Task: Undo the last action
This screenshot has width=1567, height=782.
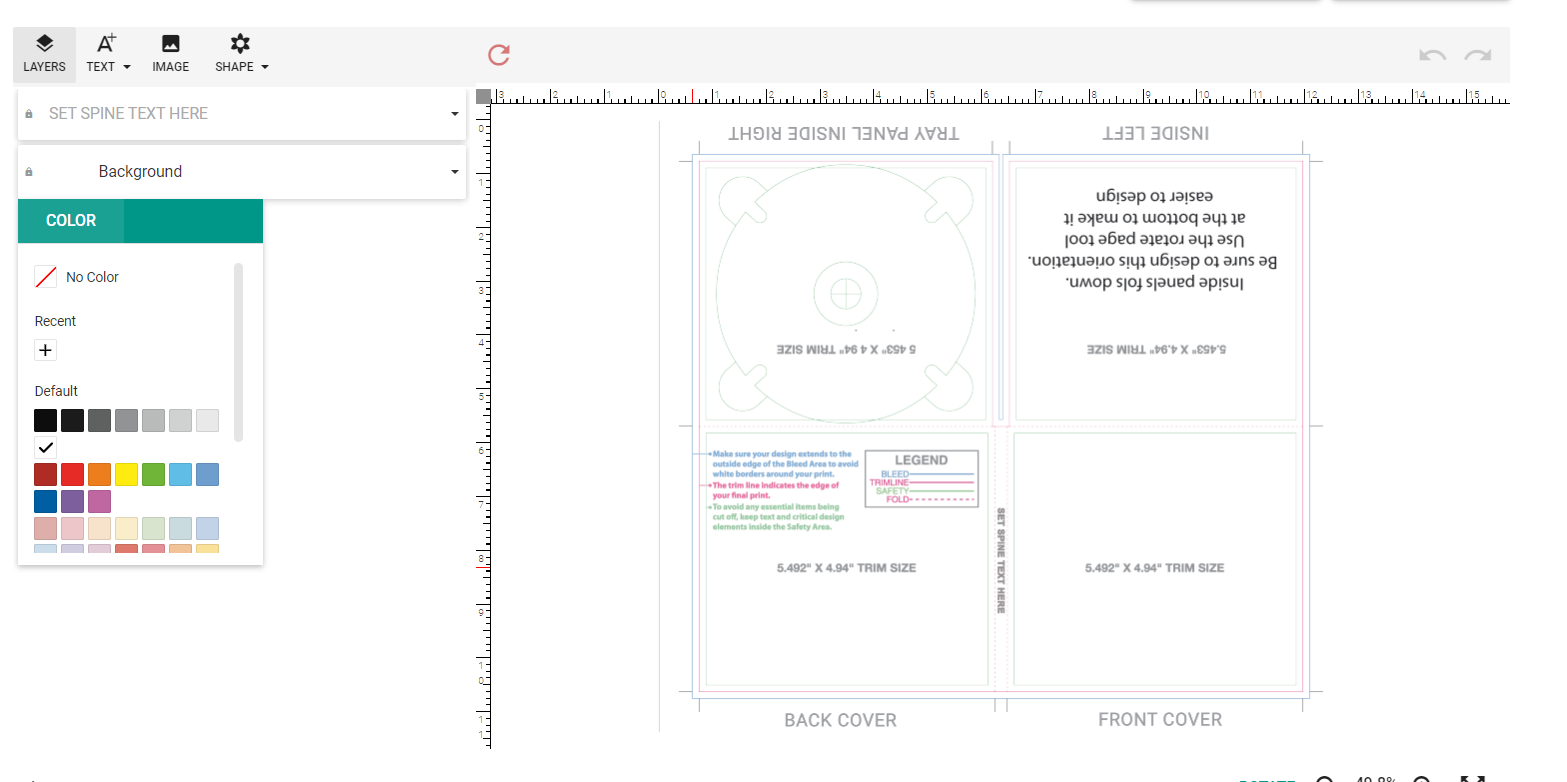Action: 1432,55
